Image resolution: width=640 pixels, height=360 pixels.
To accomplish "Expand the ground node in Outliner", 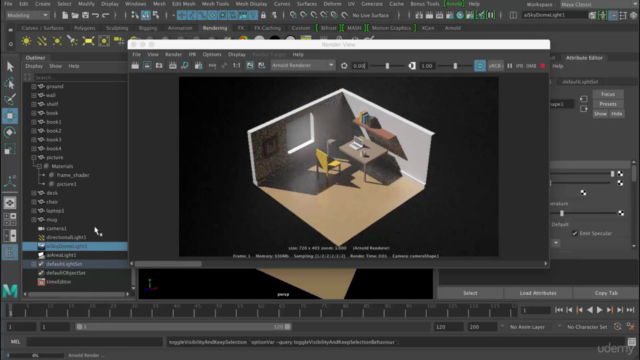I will pyautogui.click(x=34, y=87).
